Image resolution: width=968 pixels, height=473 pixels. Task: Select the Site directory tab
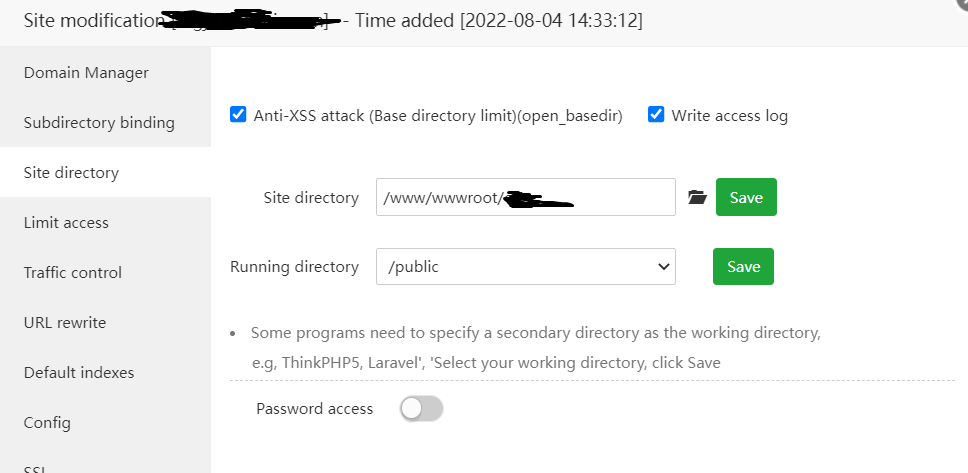(71, 173)
